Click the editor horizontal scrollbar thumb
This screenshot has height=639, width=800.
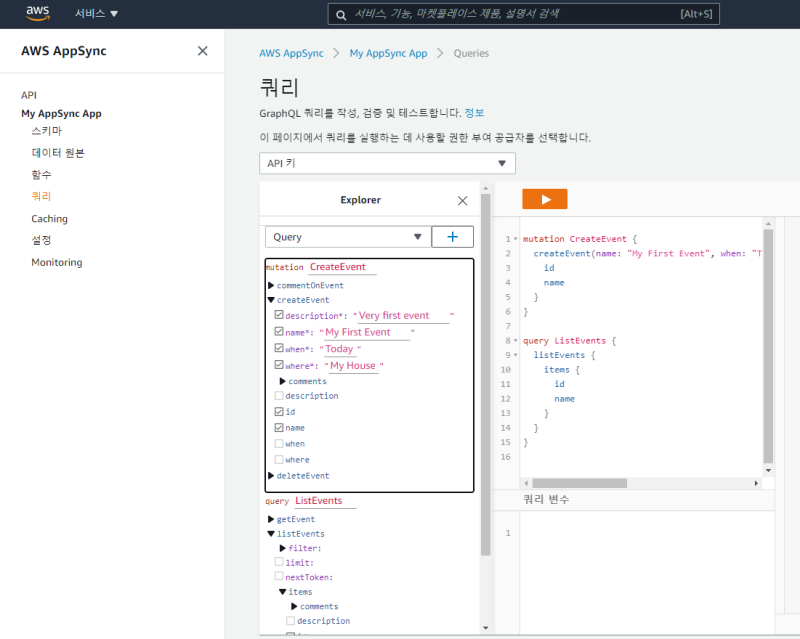click(x=580, y=483)
